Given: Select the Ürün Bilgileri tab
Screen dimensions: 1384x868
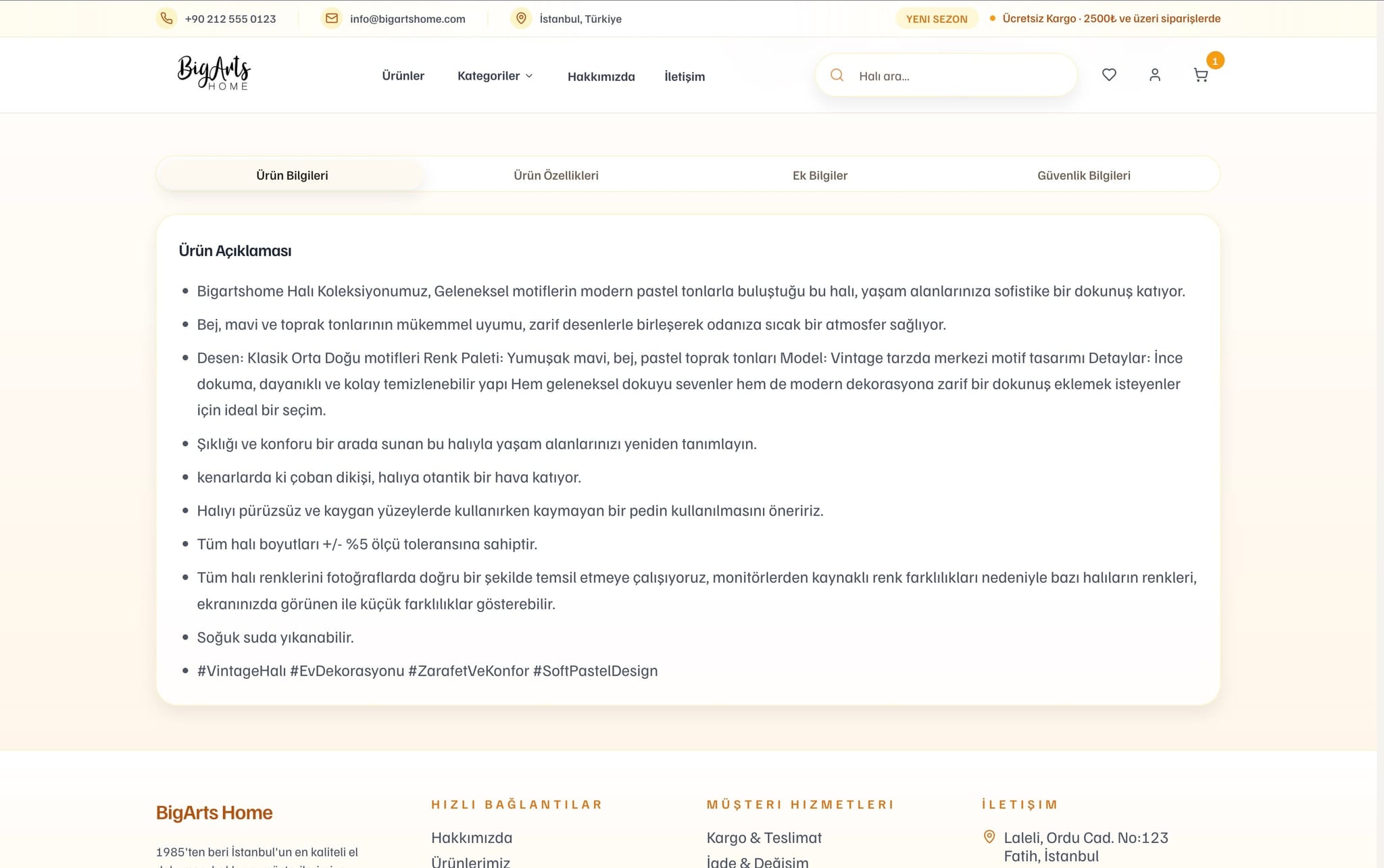Looking at the screenshot, I should pyautogui.click(x=292, y=176).
